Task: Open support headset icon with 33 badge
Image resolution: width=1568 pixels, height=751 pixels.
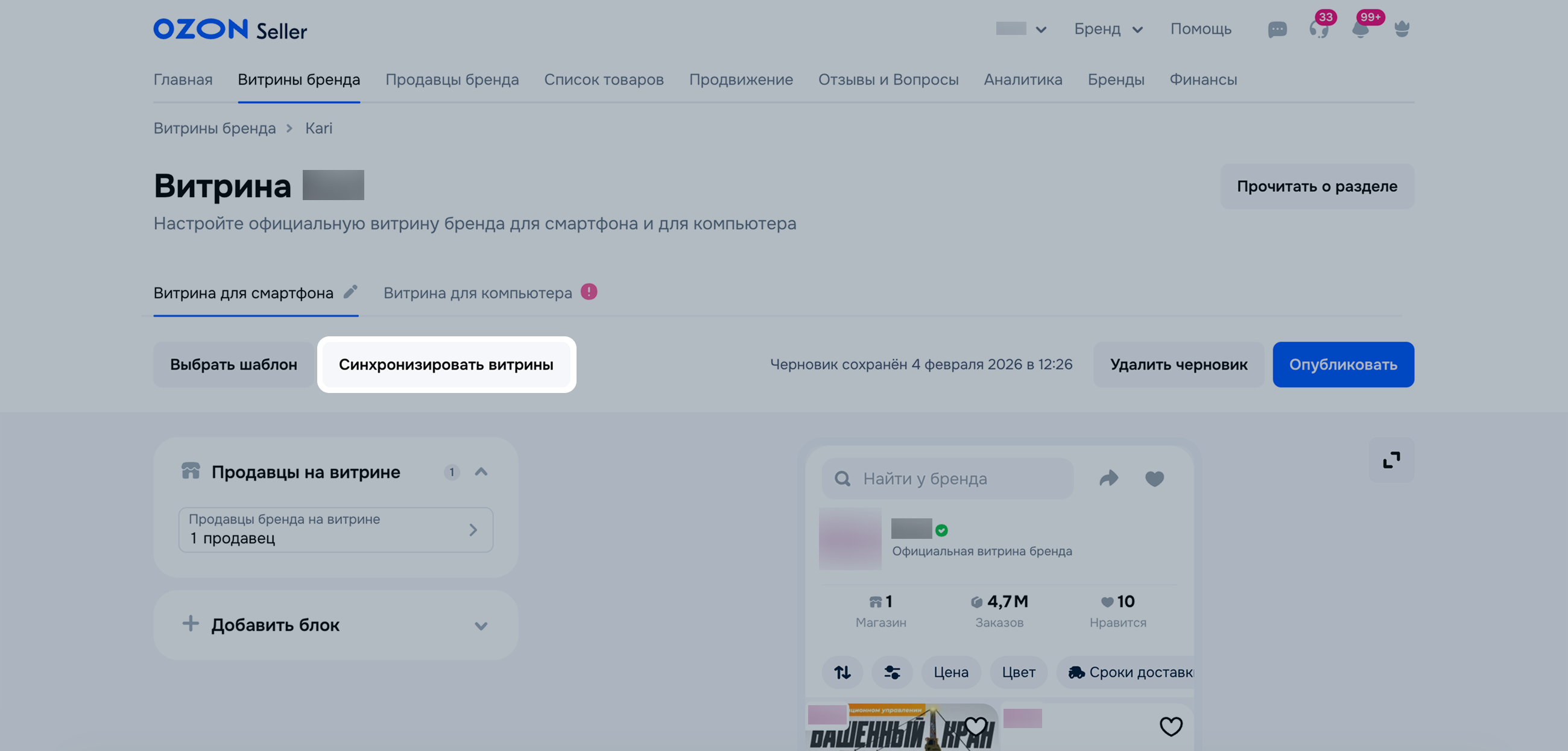Action: (x=1318, y=29)
